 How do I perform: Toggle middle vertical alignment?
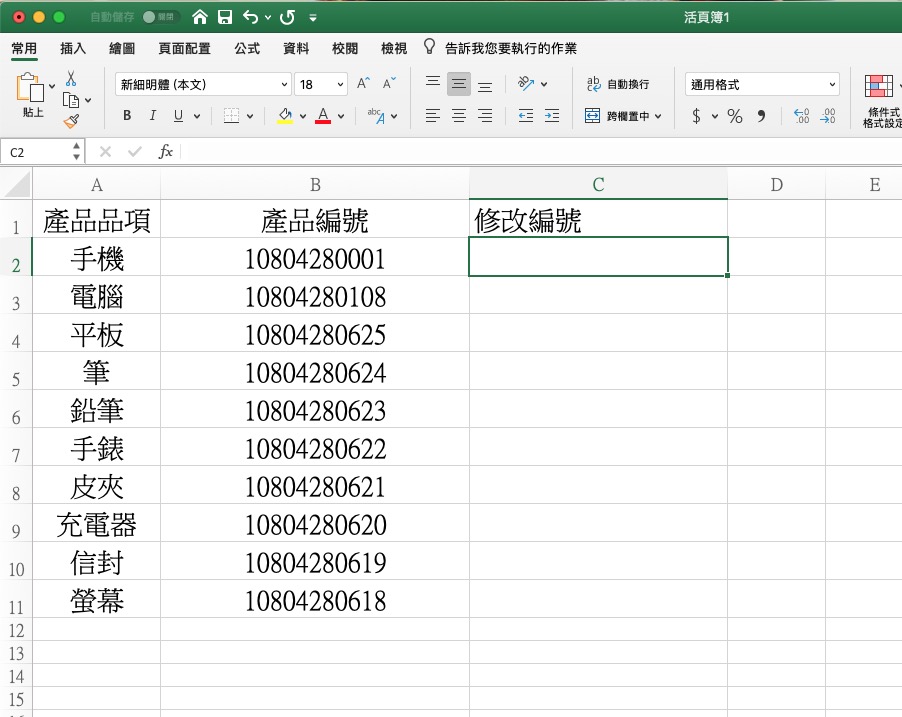pos(459,84)
